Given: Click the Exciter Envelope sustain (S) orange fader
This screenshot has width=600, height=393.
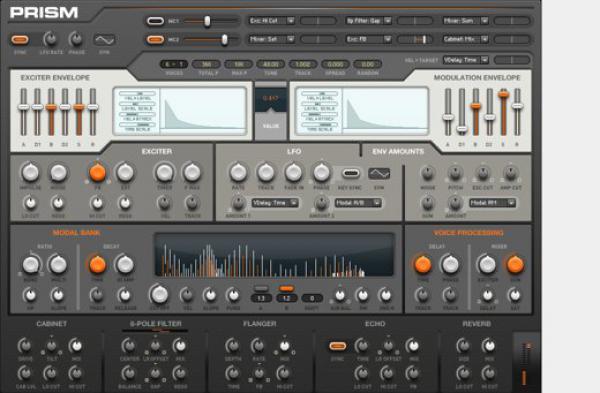Looking at the screenshot, I should [79, 107].
